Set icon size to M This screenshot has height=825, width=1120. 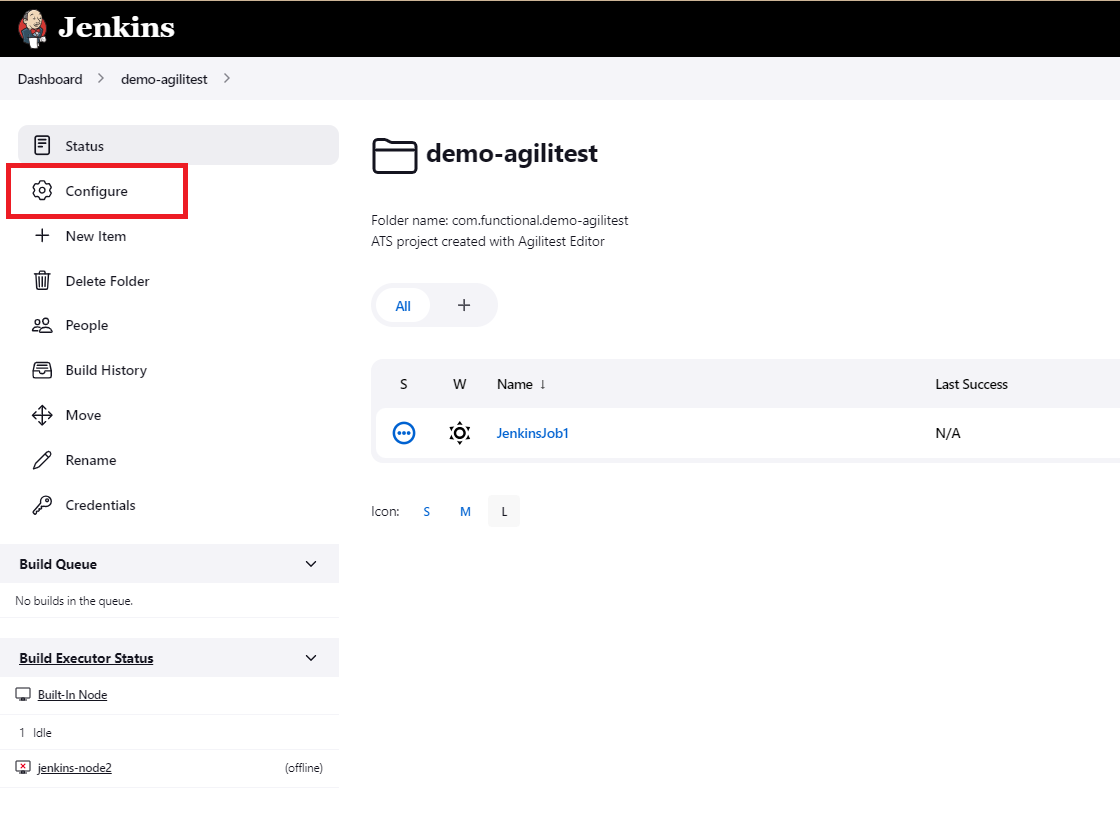(x=465, y=511)
